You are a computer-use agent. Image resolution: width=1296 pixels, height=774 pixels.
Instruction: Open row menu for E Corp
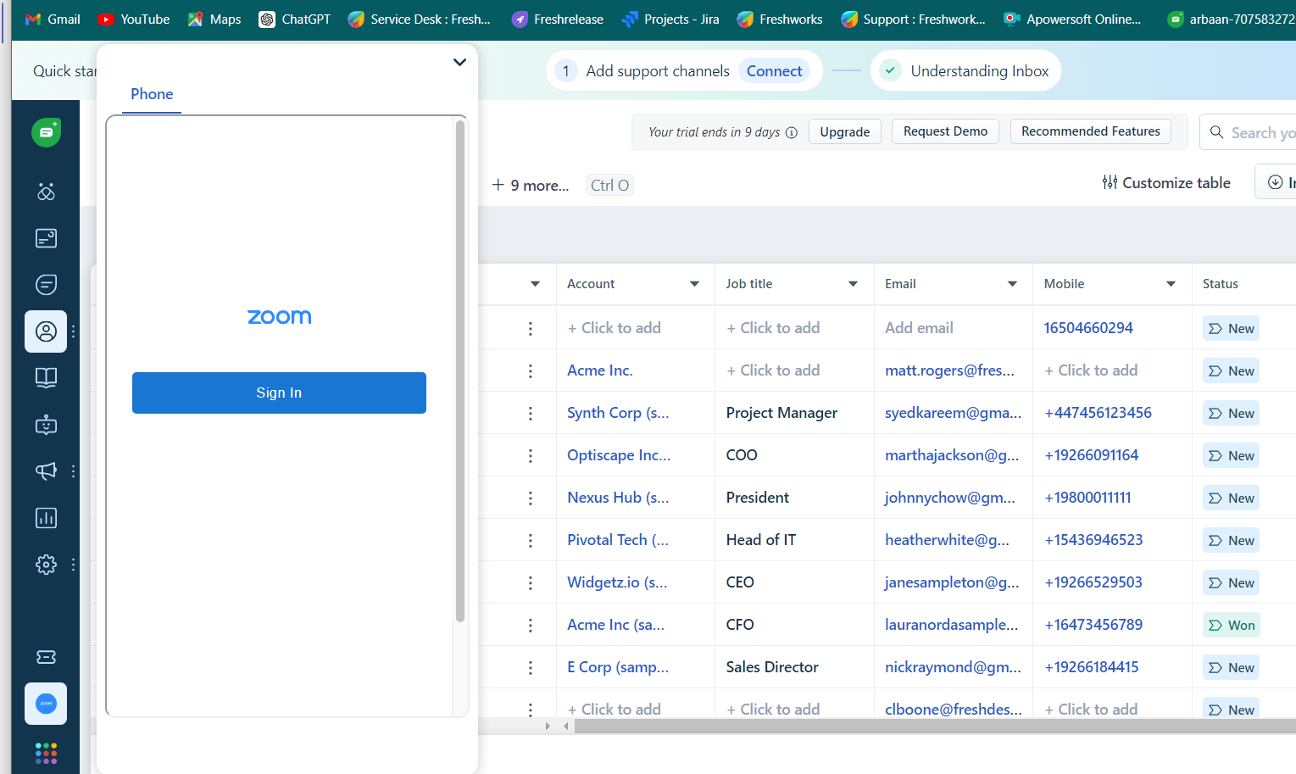pos(530,667)
